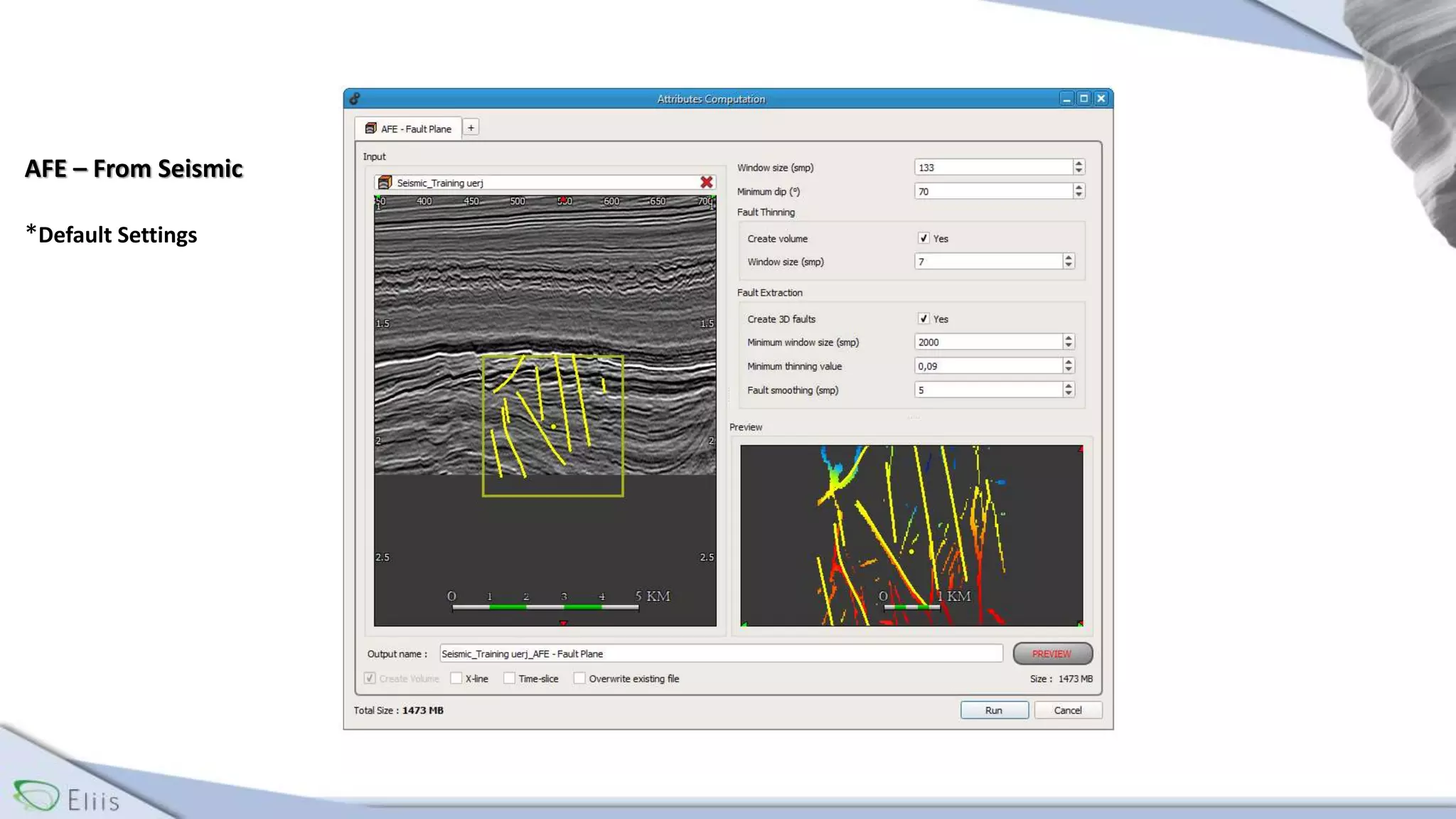
Task: Click the seismic volume icon in input row
Action: 385,183
